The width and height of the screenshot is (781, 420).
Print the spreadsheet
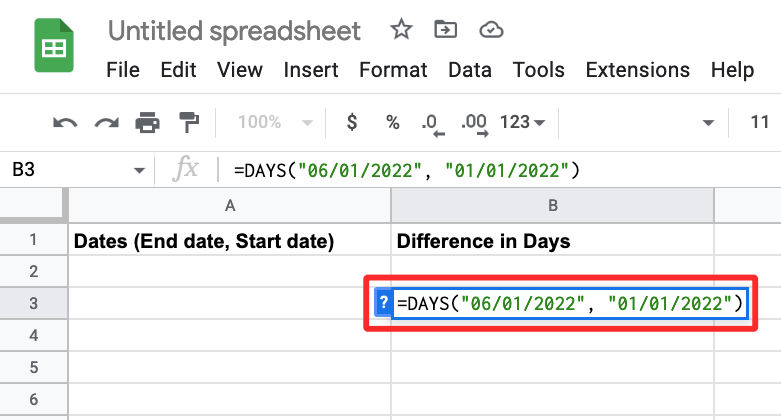[148, 123]
